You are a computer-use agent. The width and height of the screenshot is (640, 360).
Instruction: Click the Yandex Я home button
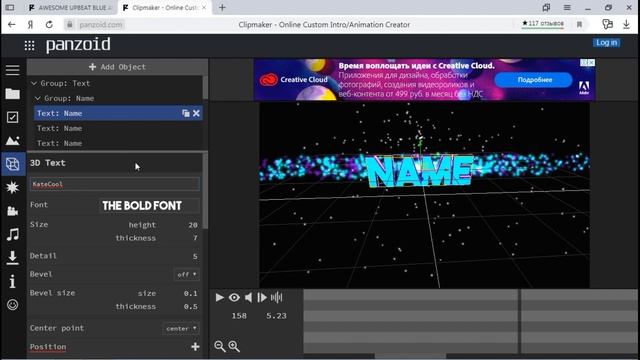tap(30, 24)
